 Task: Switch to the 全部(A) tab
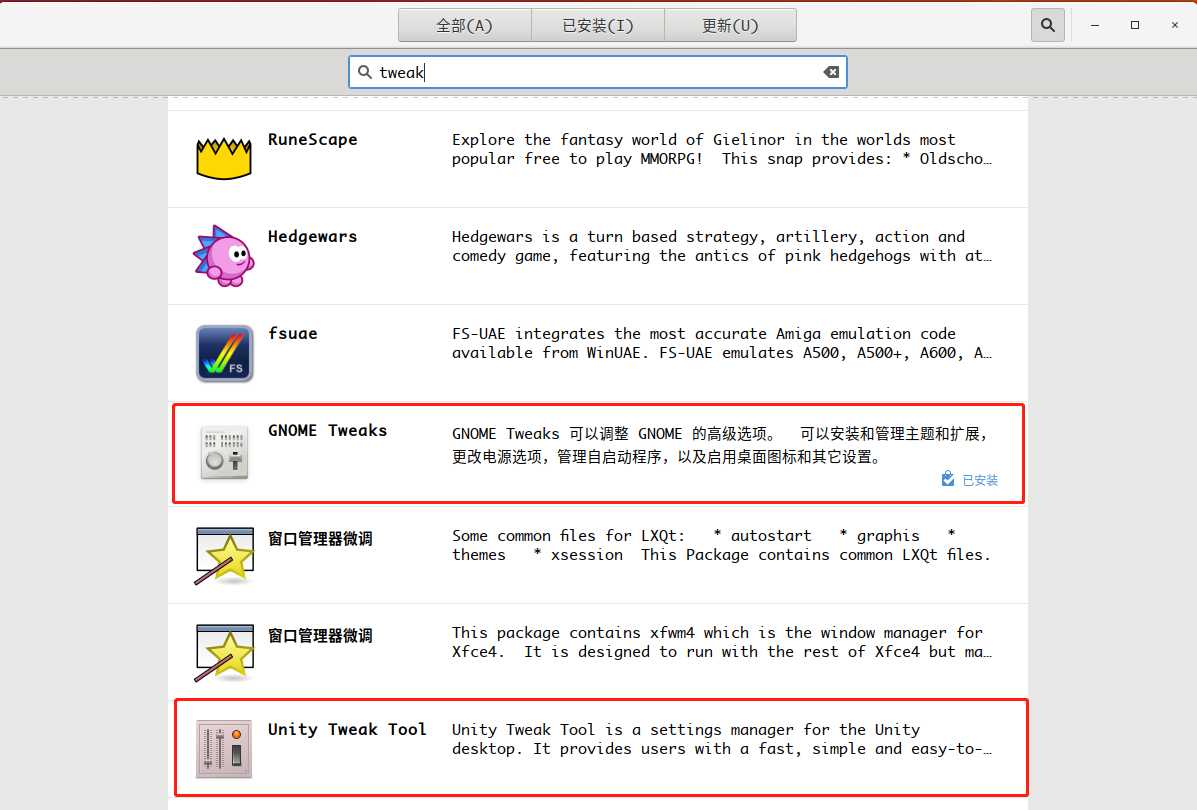tap(464, 25)
